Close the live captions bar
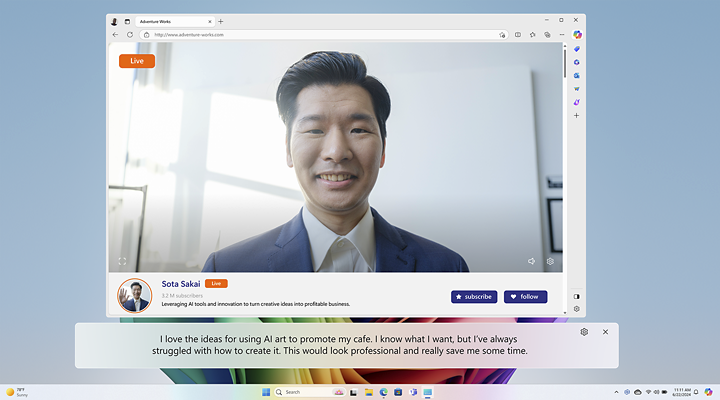 tap(605, 331)
